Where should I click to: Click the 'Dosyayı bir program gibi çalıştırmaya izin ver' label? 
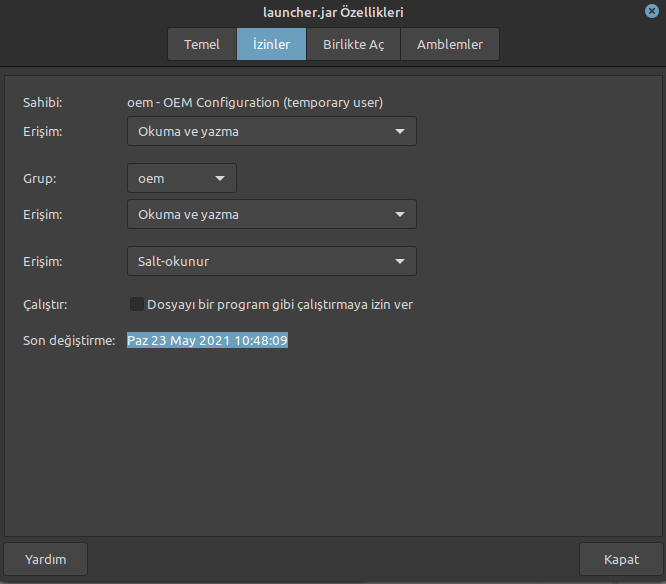coord(279,304)
